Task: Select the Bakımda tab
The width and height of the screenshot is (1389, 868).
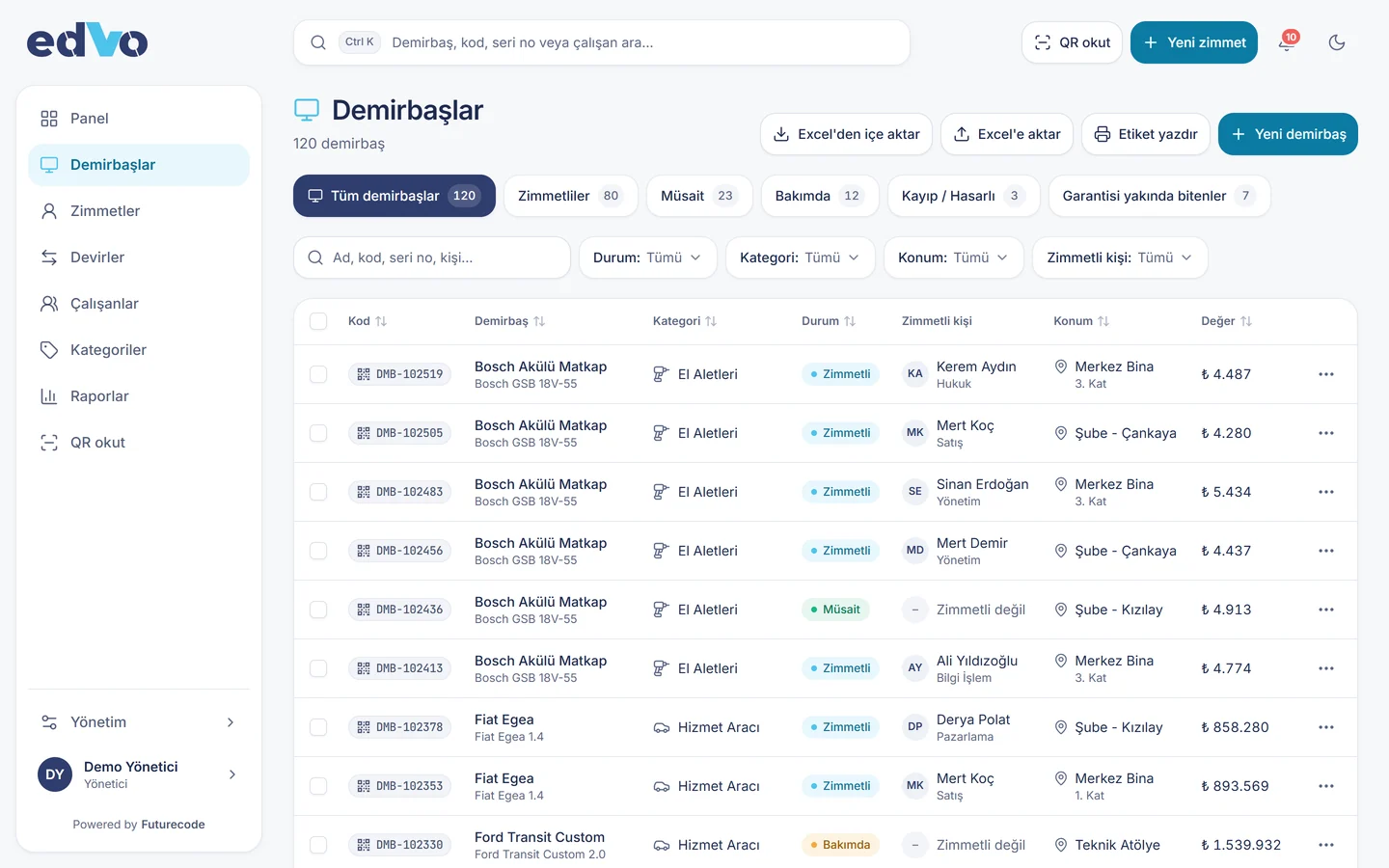Action: coord(819,196)
